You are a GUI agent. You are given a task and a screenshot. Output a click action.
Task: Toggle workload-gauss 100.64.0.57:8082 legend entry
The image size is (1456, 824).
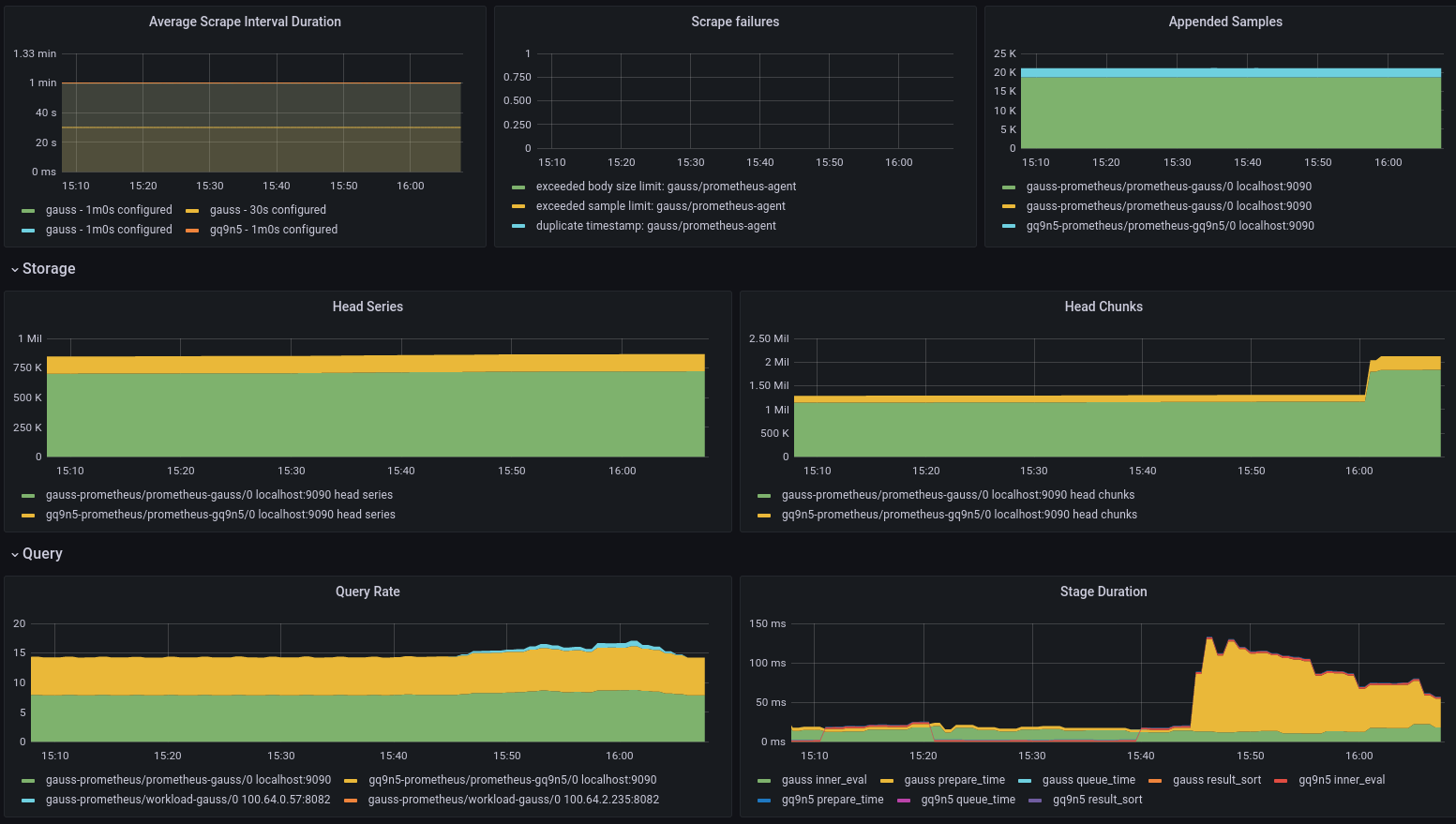188,800
